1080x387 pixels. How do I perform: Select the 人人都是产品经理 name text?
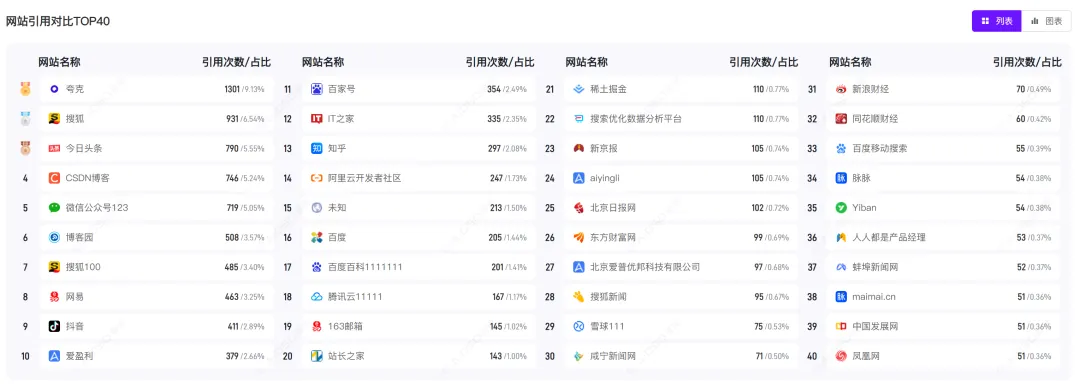(x=889, y=238)
